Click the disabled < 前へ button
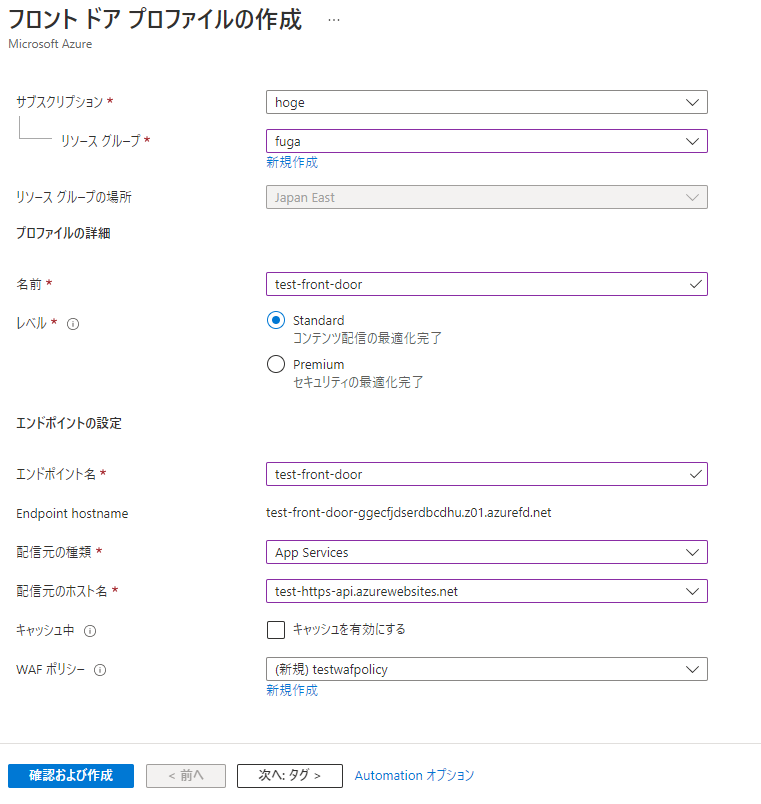761x804 pixels. [186, 776]
